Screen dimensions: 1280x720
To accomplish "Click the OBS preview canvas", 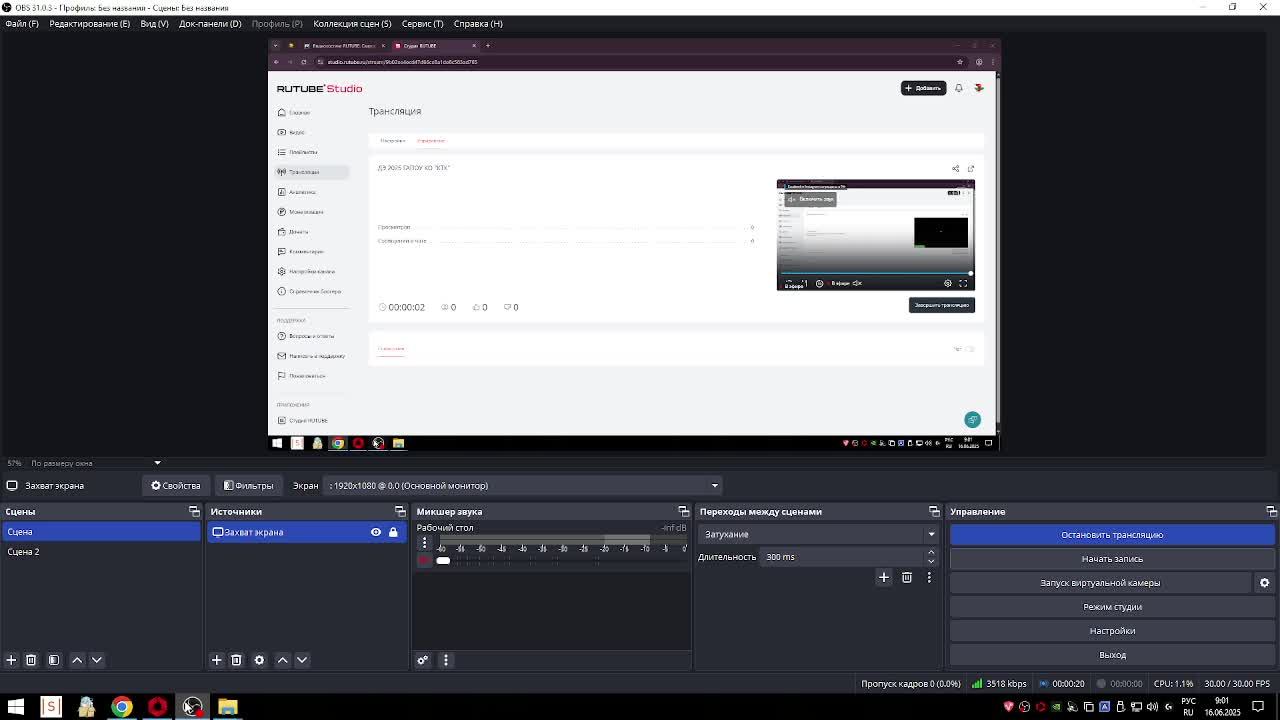I will click(634, 245).
